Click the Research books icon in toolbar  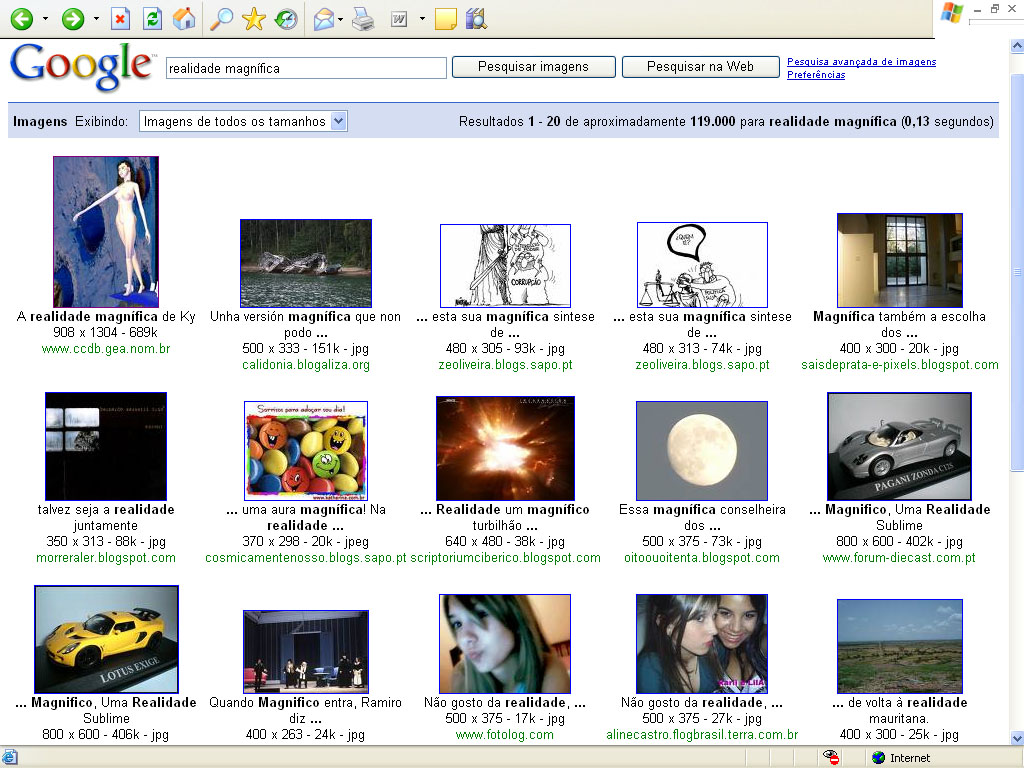[476, 18]
